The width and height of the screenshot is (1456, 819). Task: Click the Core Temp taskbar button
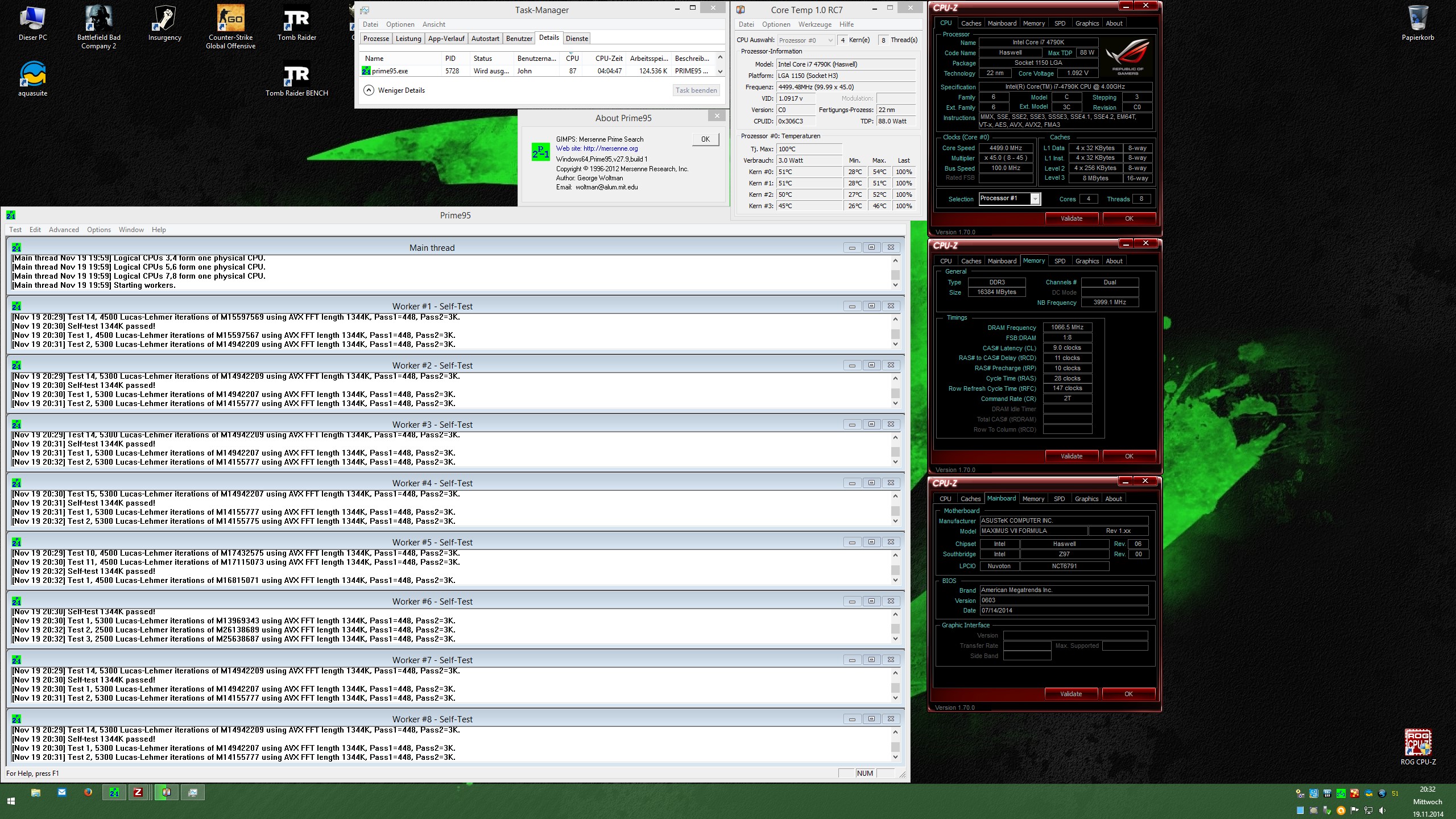(167, 792)
